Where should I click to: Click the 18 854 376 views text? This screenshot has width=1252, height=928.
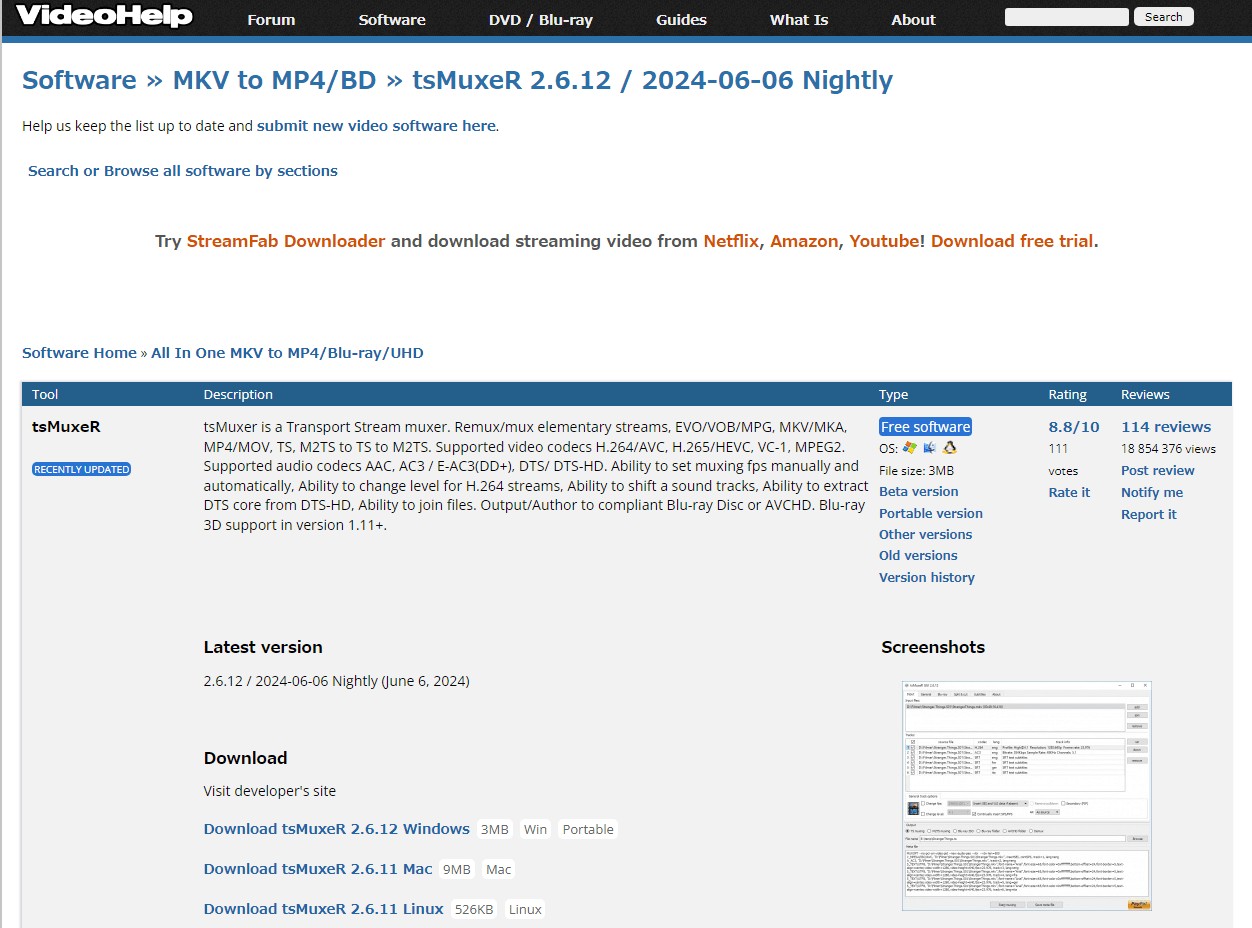[x=1169, y=449]
